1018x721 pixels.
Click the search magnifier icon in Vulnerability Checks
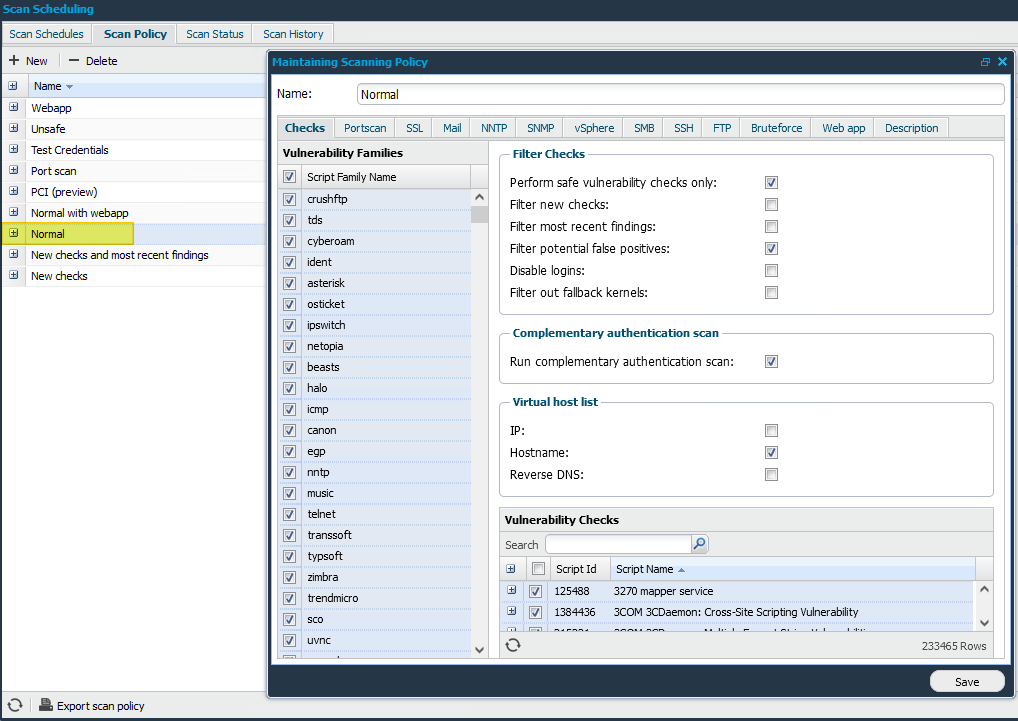click(x=700, y=544)
